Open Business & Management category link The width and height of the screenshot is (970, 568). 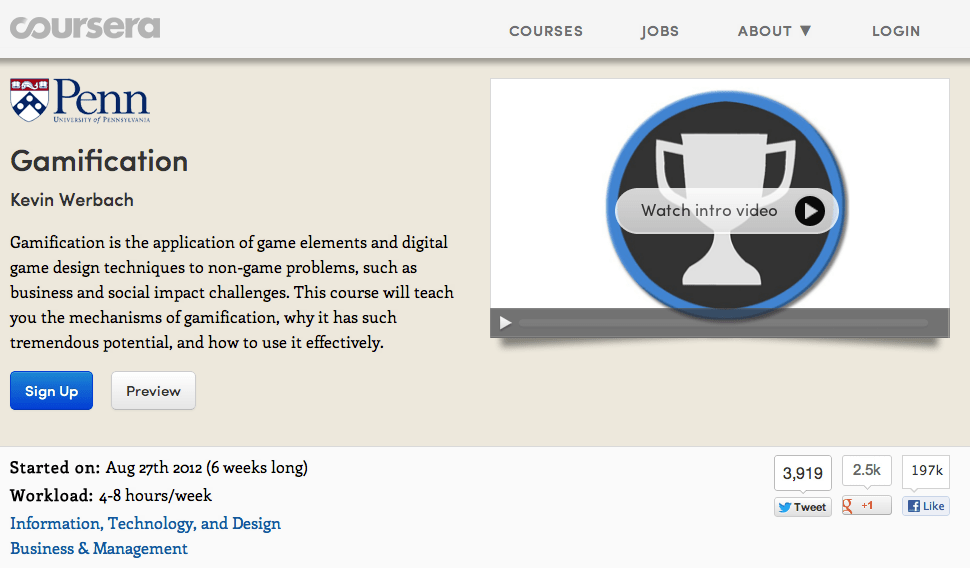99,549
